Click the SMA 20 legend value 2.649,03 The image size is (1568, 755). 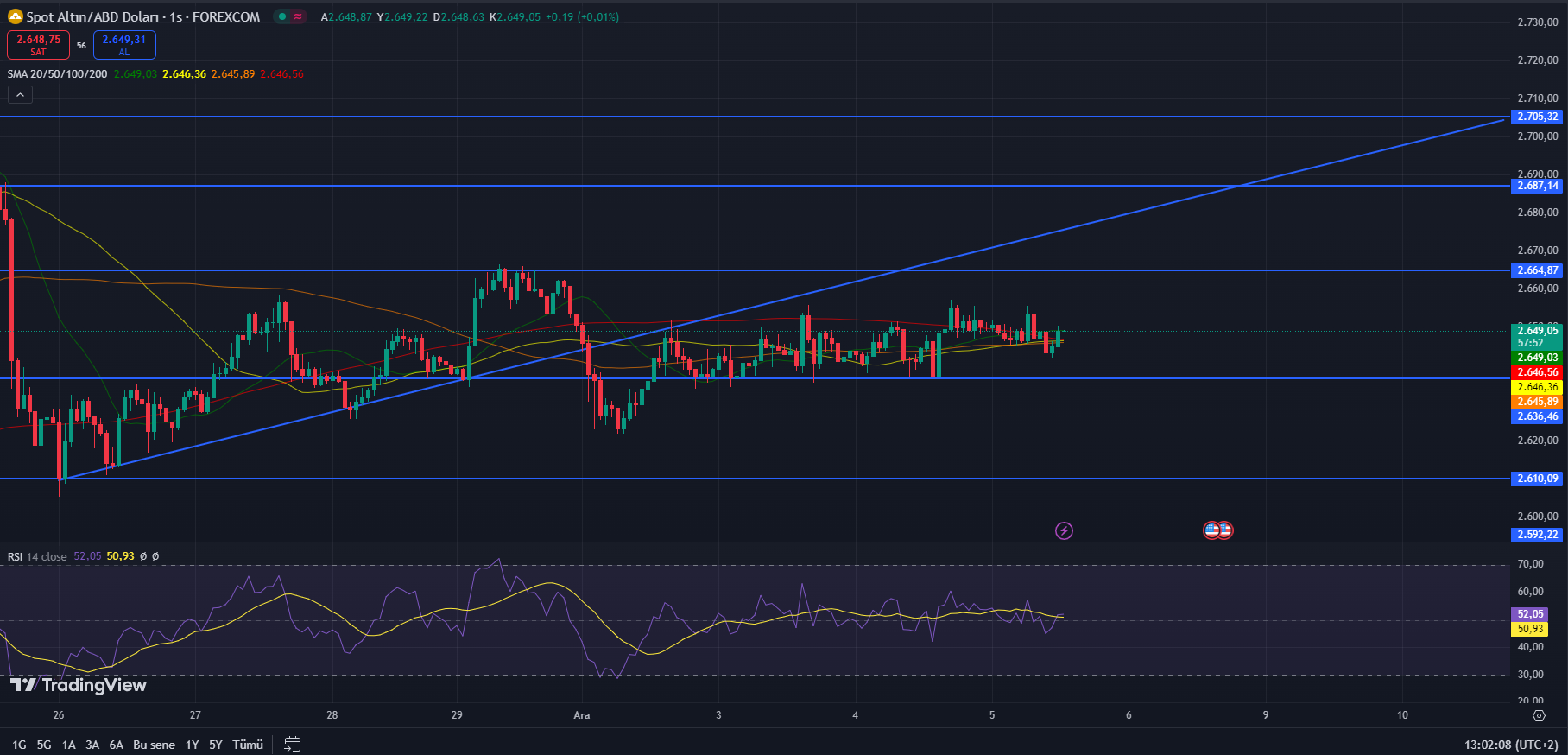136,74
